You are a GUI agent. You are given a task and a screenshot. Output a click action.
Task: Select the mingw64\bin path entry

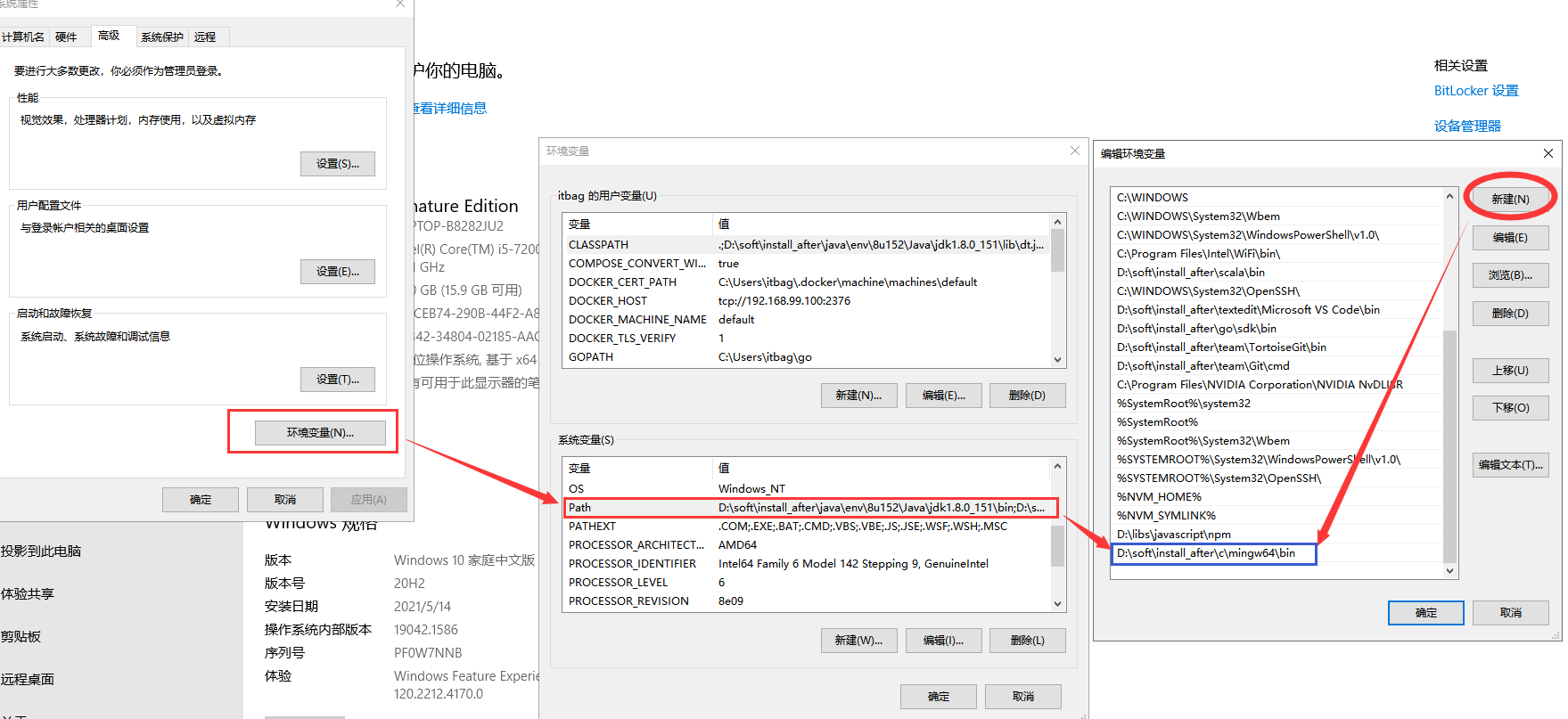(1205, 553)
